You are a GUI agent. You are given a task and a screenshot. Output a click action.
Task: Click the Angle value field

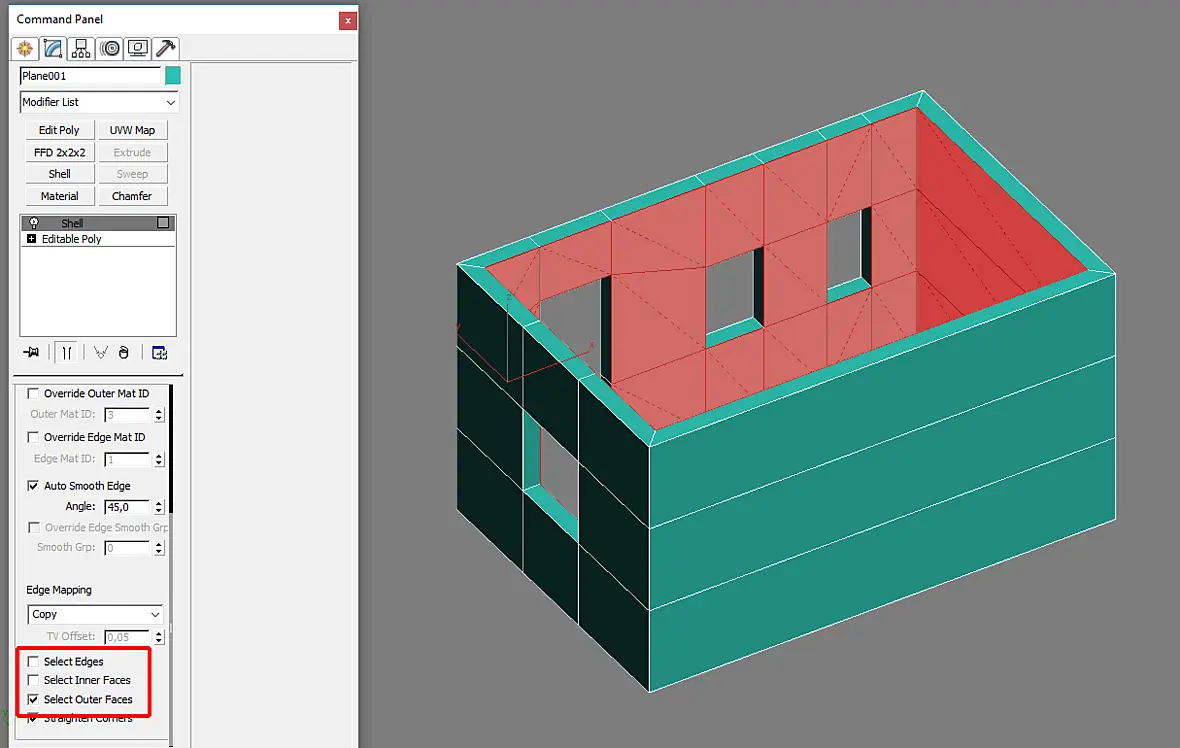pos(128,506)
